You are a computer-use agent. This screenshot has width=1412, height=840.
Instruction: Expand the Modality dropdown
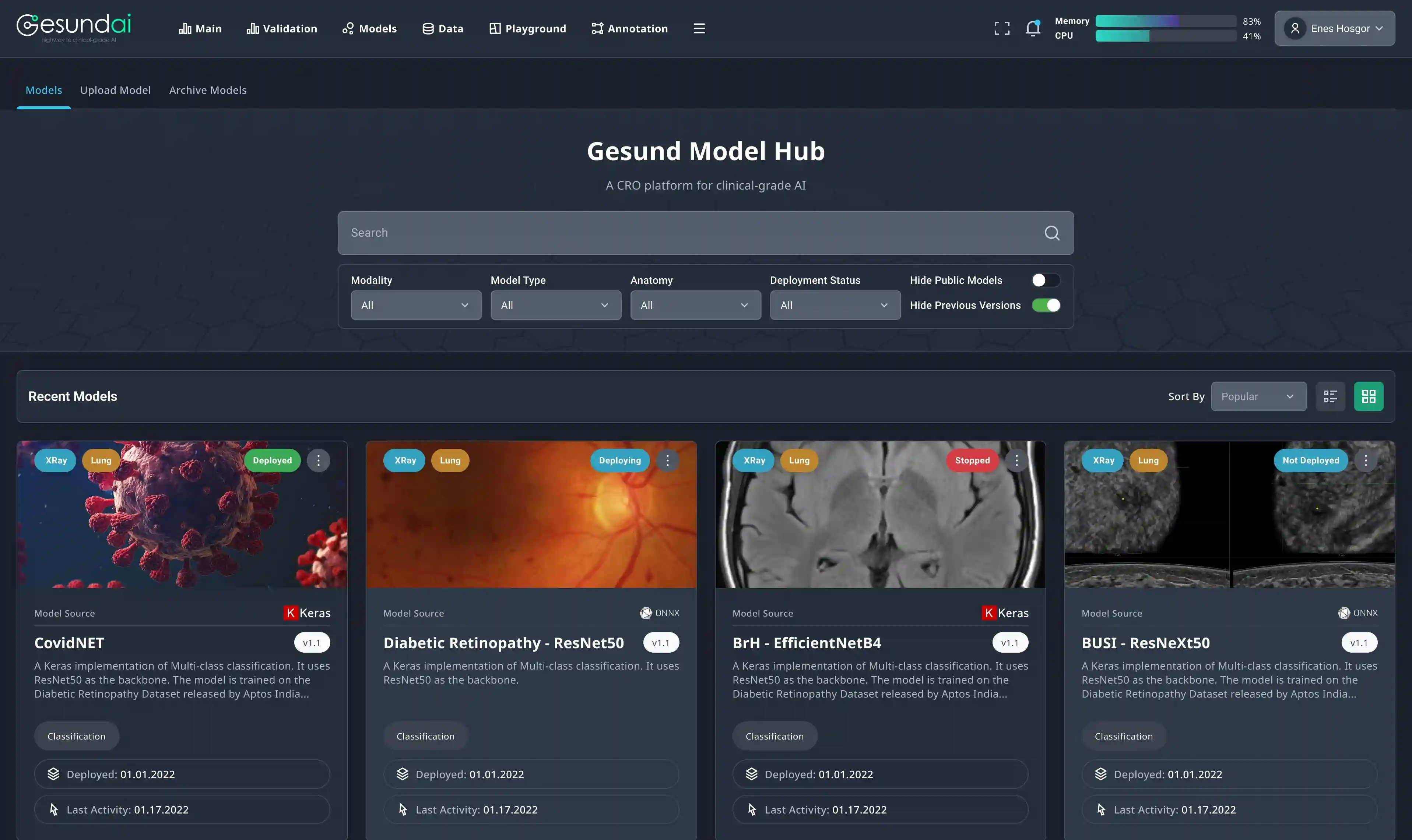tap(415, 305)
